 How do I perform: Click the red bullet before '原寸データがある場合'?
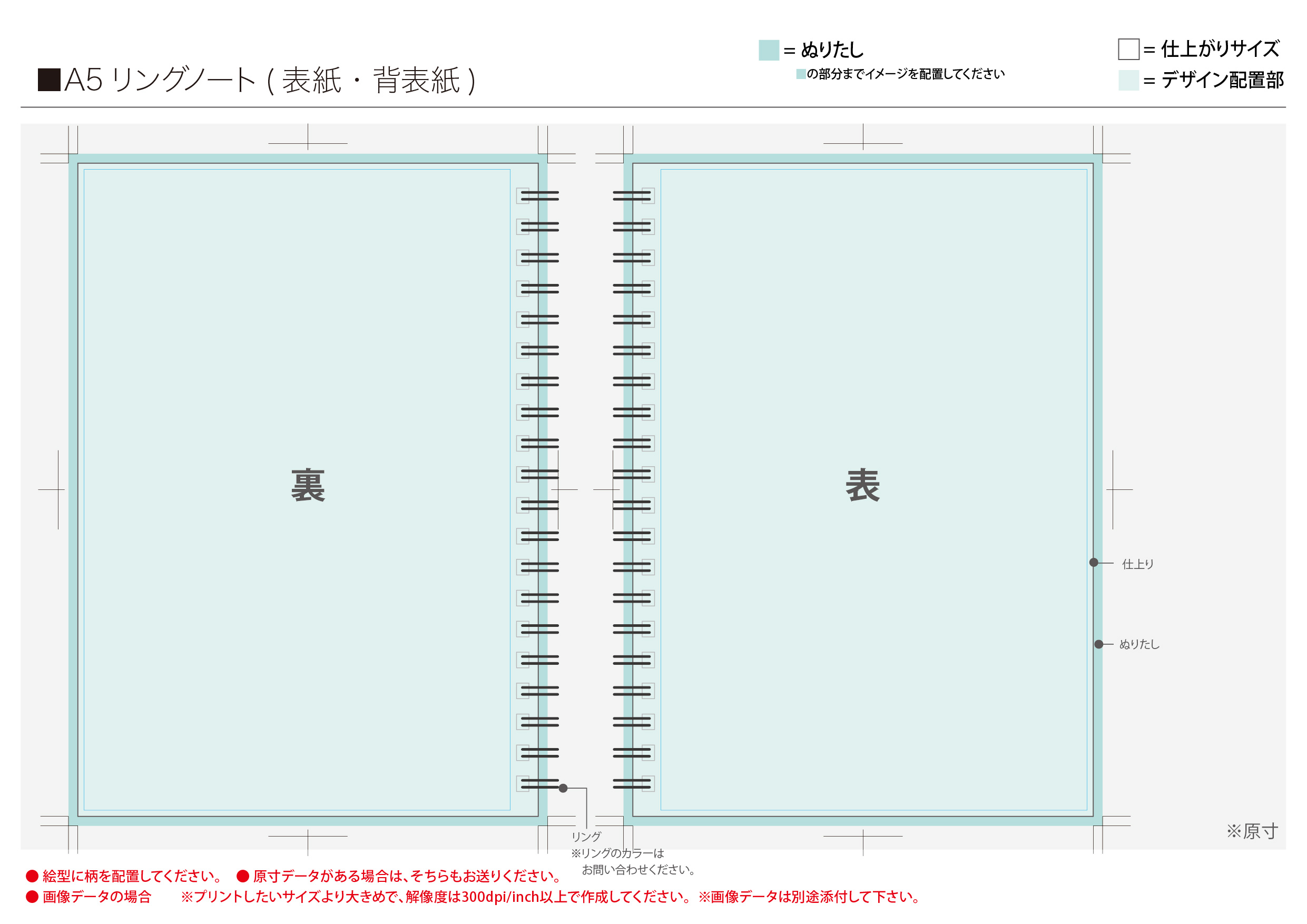click(x=243, y=876)
